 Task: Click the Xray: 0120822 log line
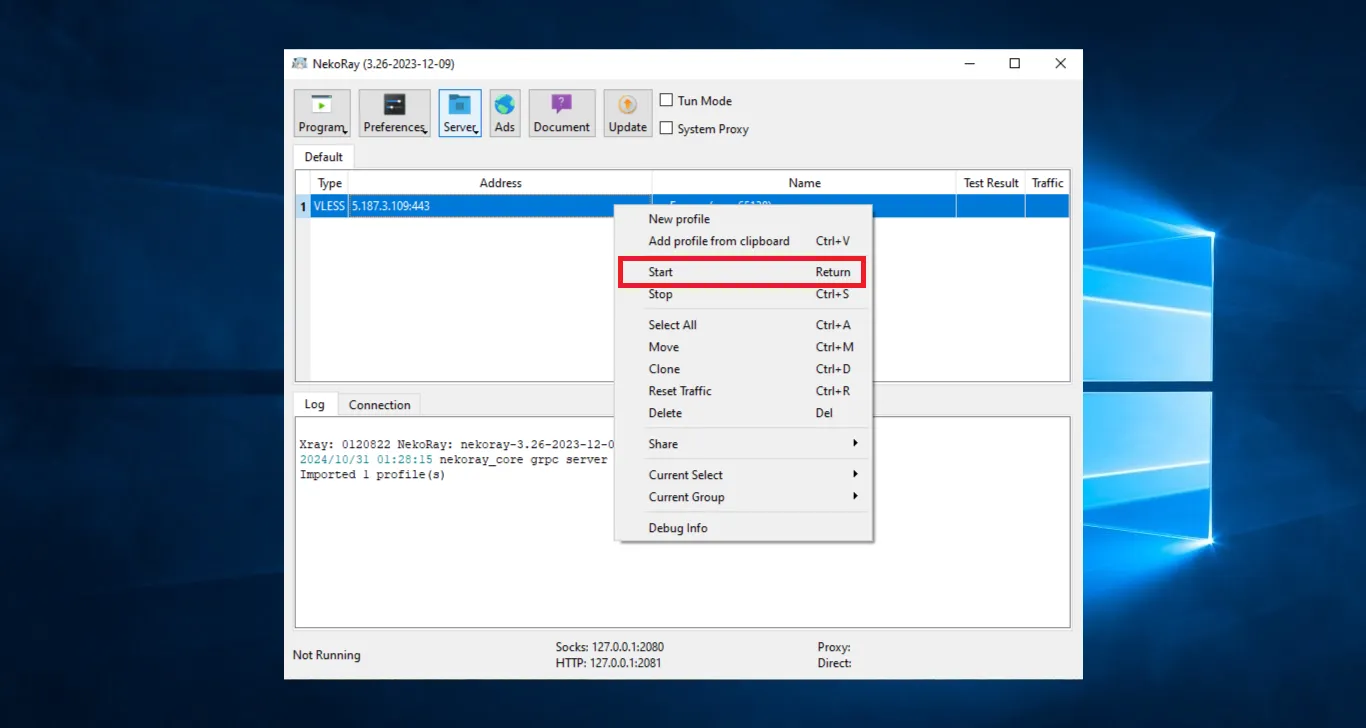pyautogui.click(x=456, y=444)
